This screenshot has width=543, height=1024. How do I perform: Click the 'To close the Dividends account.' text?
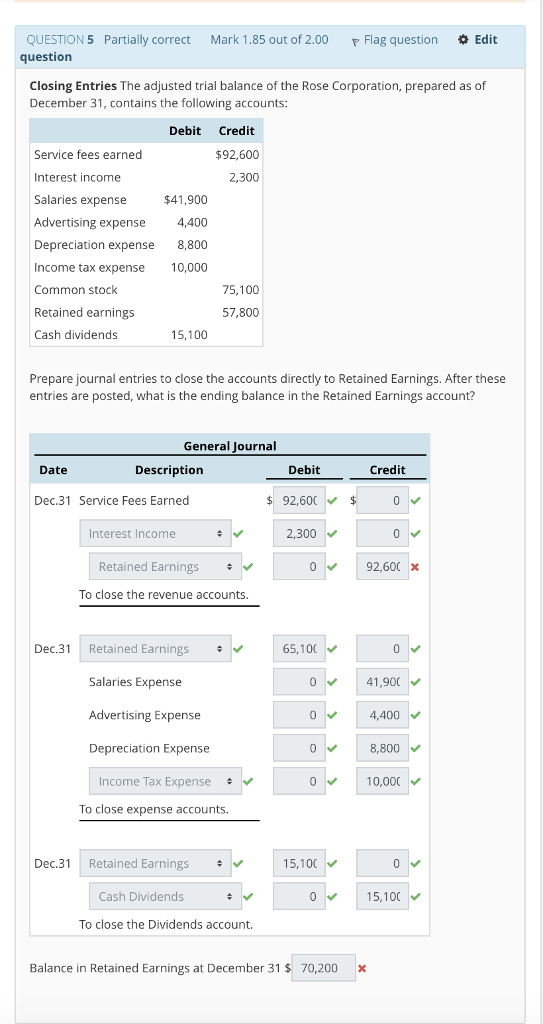pyautogui.click(x=166, y=925)
